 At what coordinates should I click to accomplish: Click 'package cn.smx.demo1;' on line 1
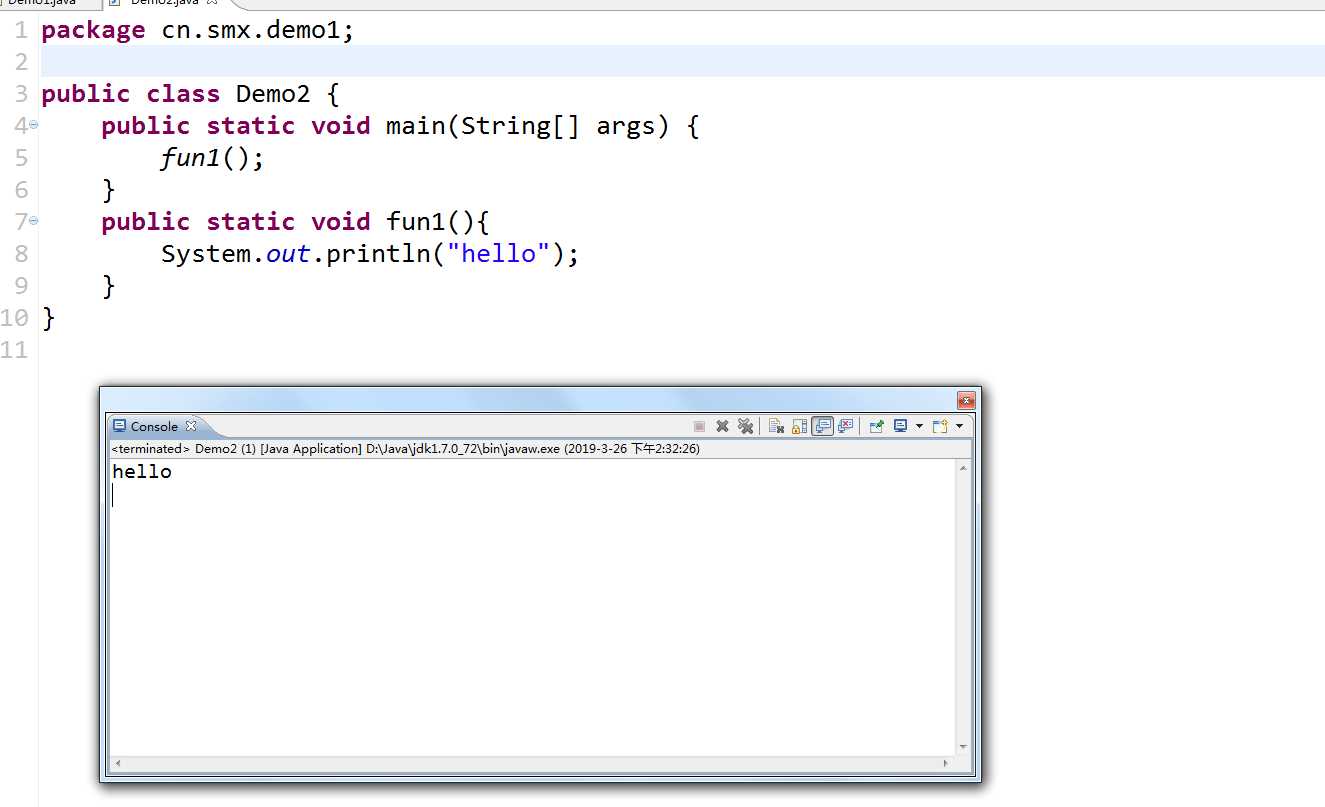click(x=198, y=30)
